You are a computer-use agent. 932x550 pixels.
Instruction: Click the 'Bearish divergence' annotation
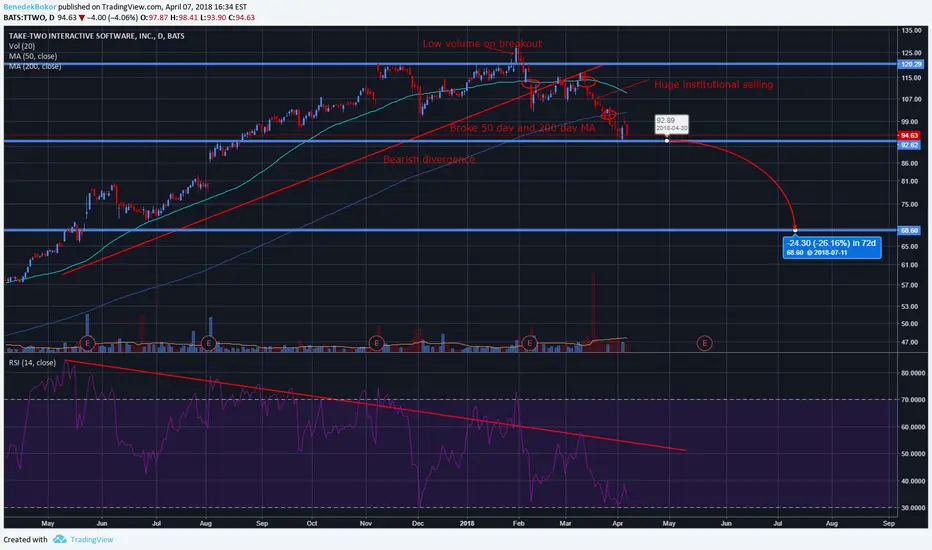[x=429, y=159]
